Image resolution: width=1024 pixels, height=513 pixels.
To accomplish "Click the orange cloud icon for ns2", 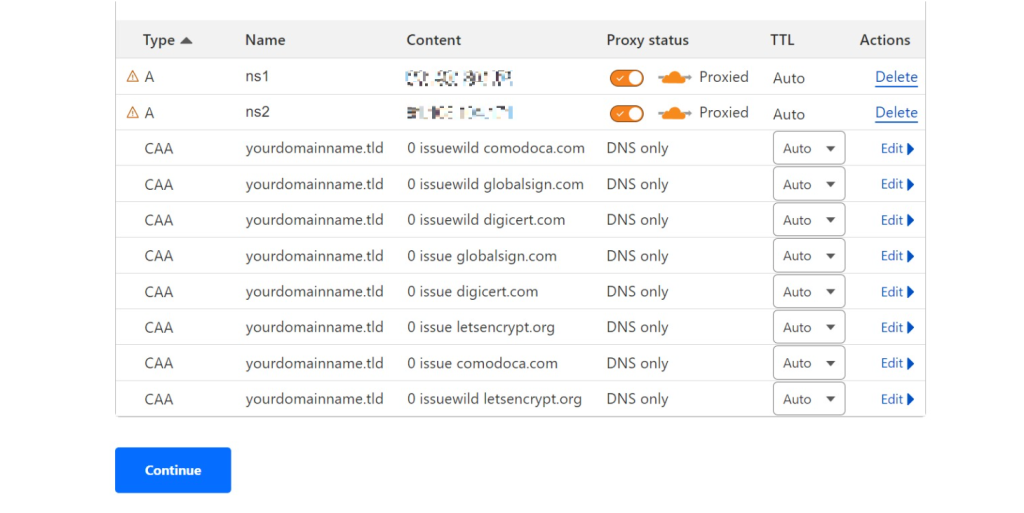I will 675,113.
